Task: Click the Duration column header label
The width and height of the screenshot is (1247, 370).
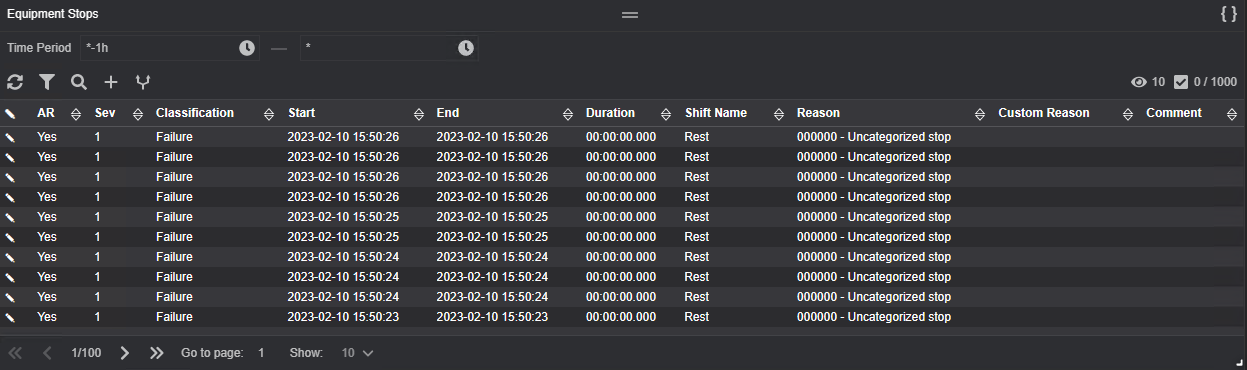Action: pos(610,113)
